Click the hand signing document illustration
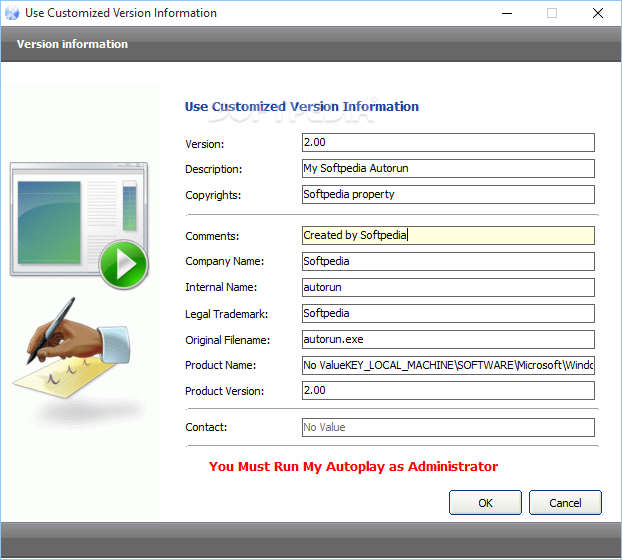622x560 pixels. coord(71,349)
